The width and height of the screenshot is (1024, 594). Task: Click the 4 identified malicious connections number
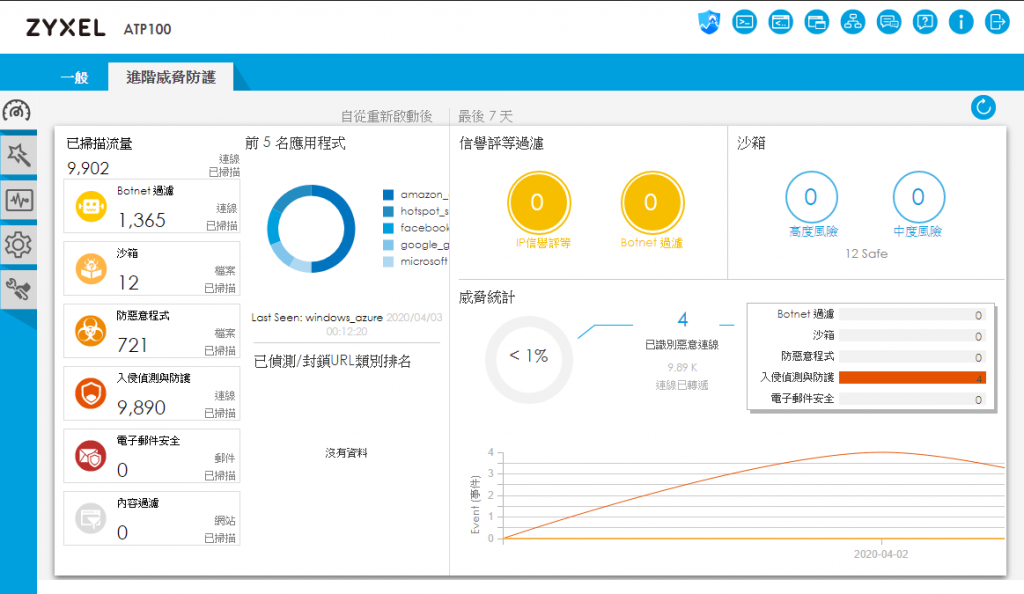[682, 320]
